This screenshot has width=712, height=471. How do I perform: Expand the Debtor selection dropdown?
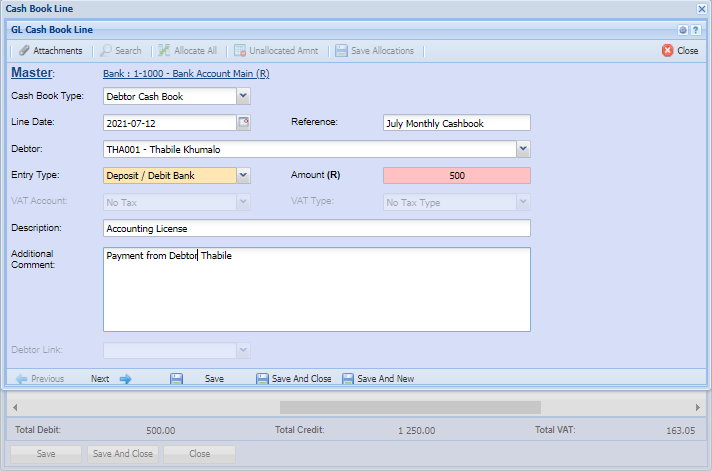click(x=522, y=149)
